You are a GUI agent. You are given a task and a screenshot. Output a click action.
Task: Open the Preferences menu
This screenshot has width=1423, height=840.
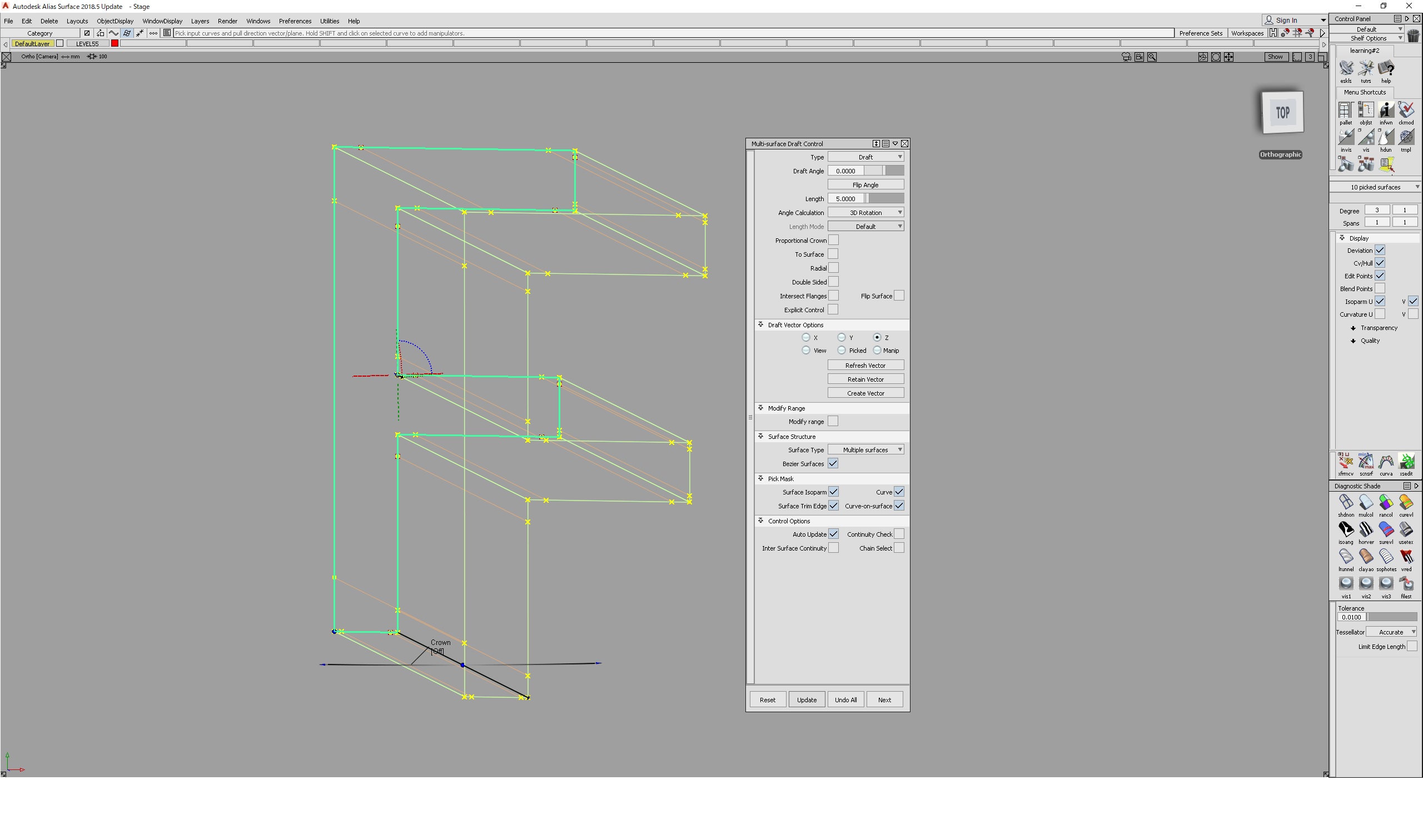pyautogui.click(x=295, y=21)
